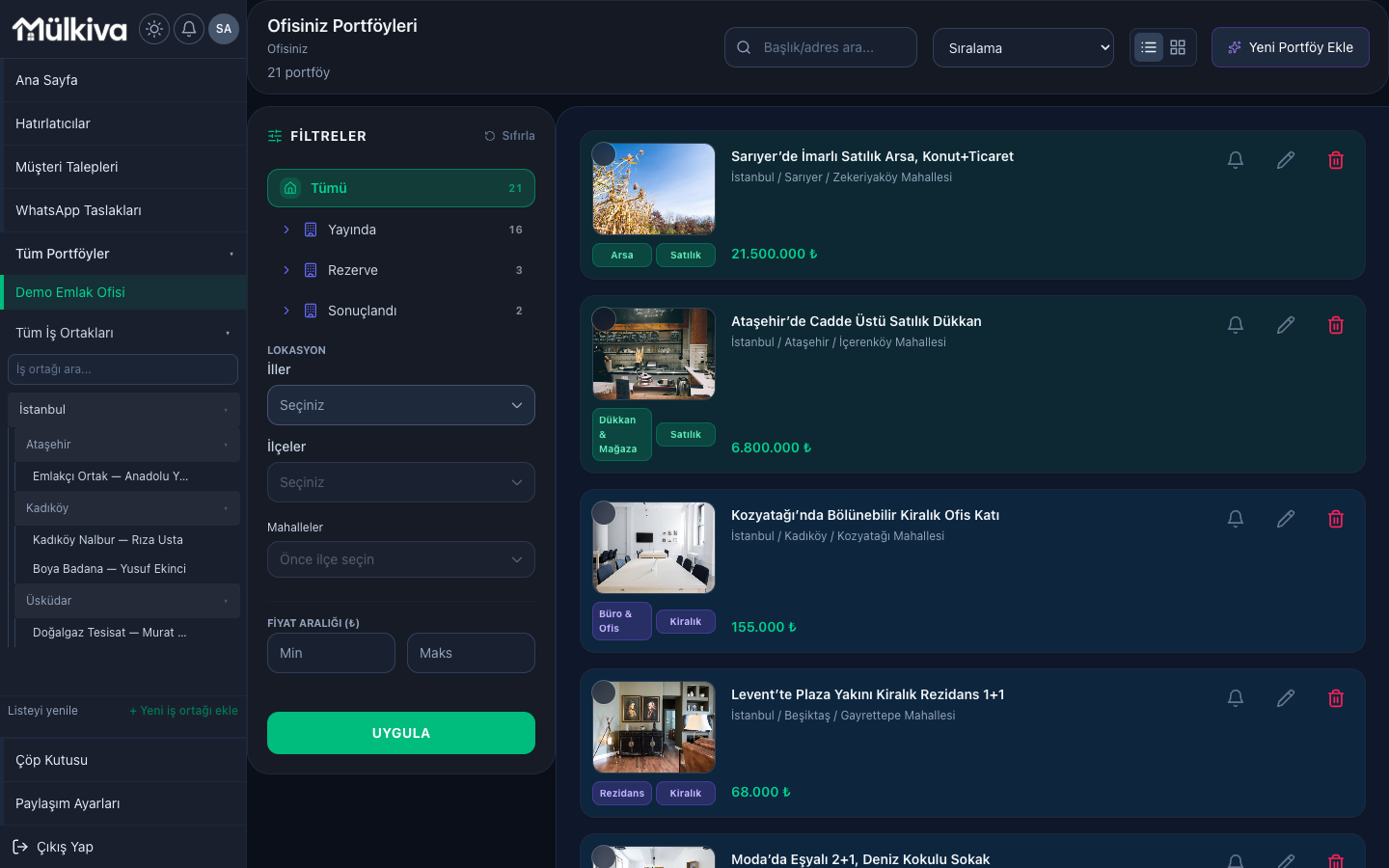Select the Sarıyer arsa listing checkbox
The image size is (1389, 868).
(x=604, y=154)
